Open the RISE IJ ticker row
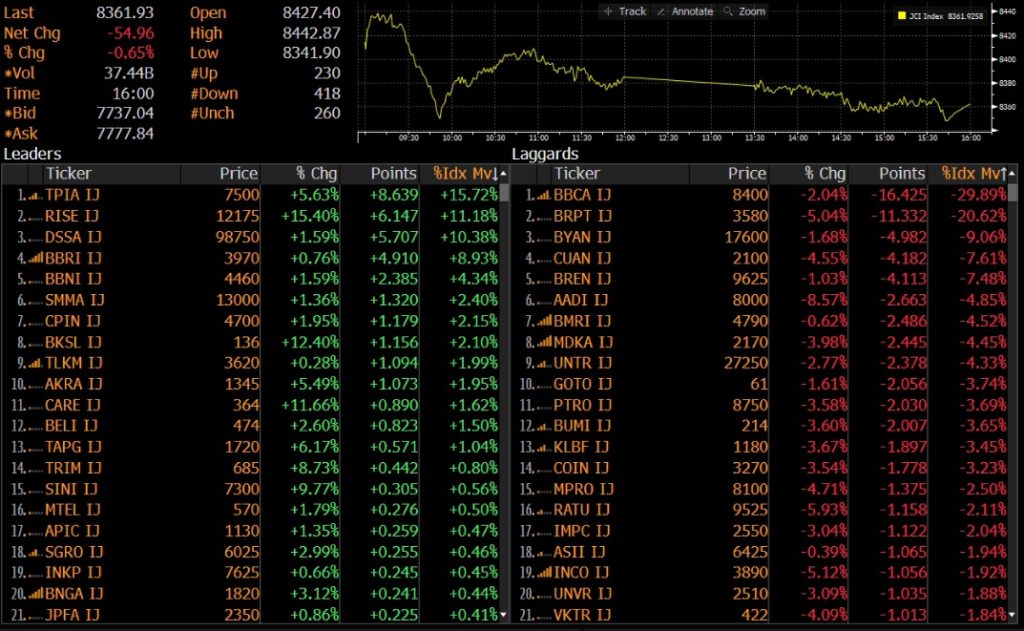1024x631 pixels. (x=73, y=216)
